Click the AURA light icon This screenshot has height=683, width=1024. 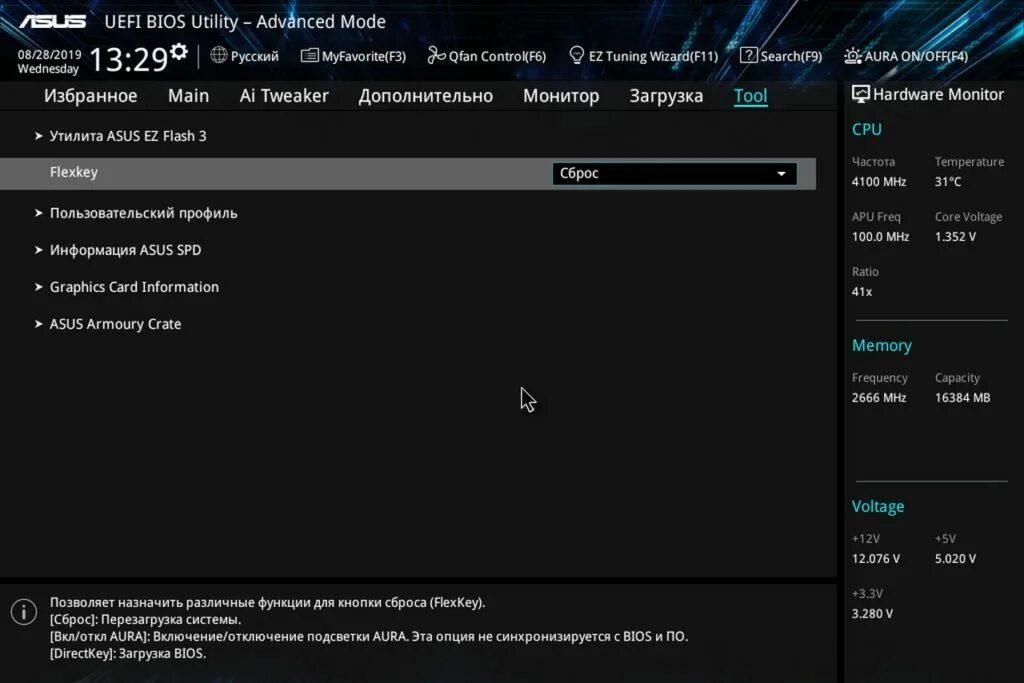tap(852, 56)
